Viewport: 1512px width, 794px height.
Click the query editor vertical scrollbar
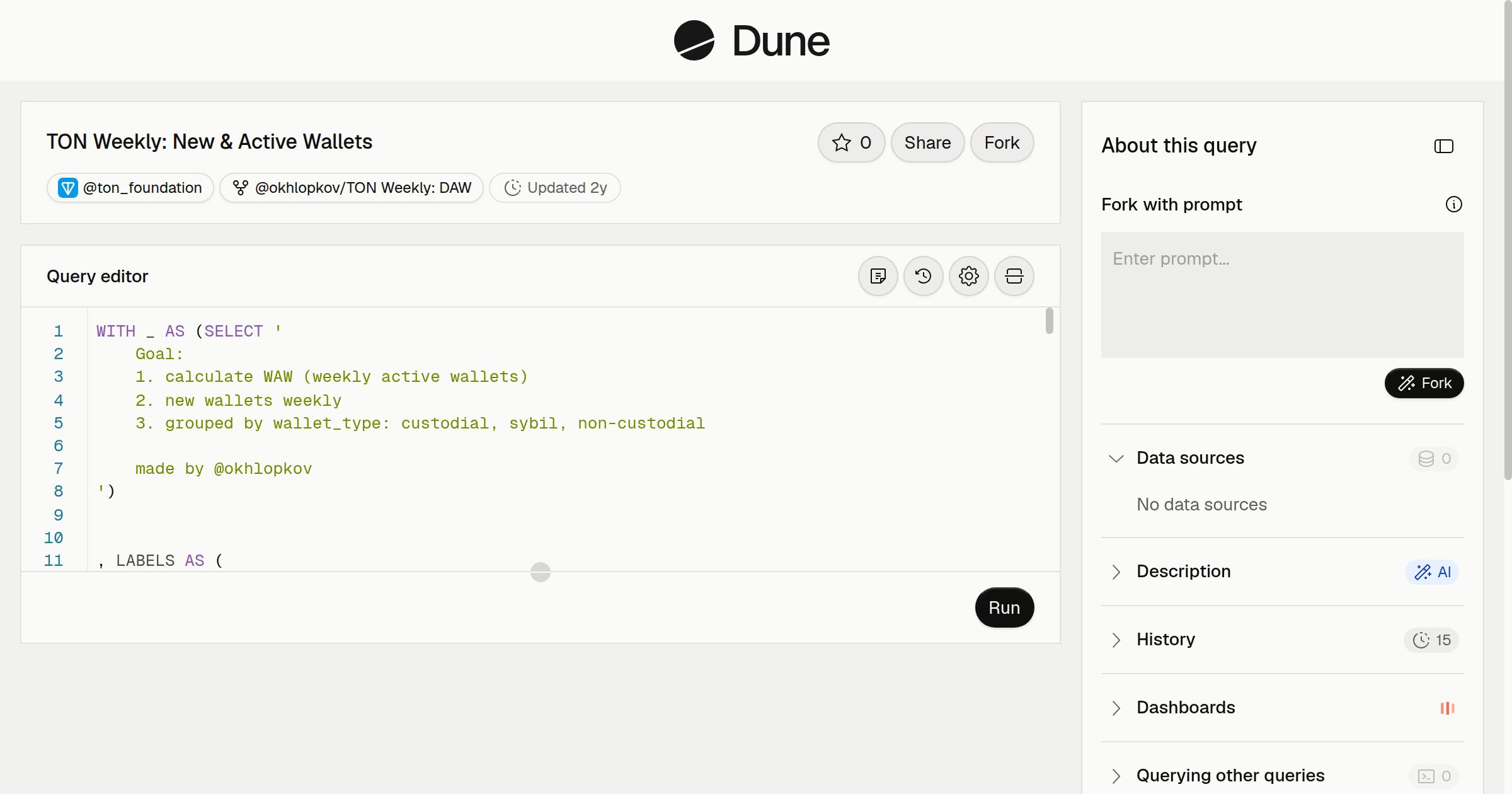(1049, 321)
